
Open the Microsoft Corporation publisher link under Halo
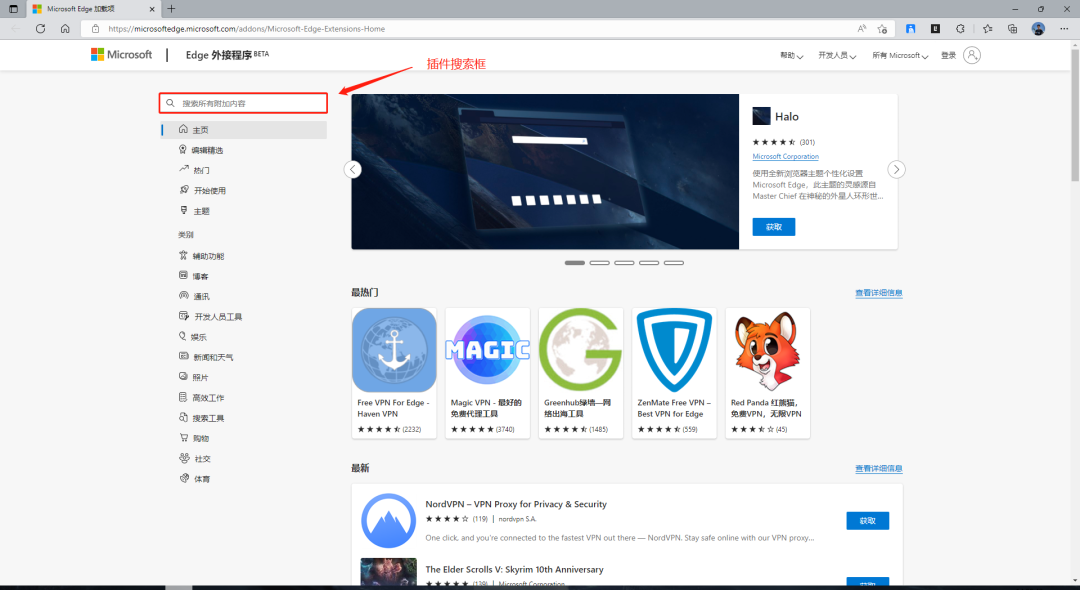tap(785, 157)
